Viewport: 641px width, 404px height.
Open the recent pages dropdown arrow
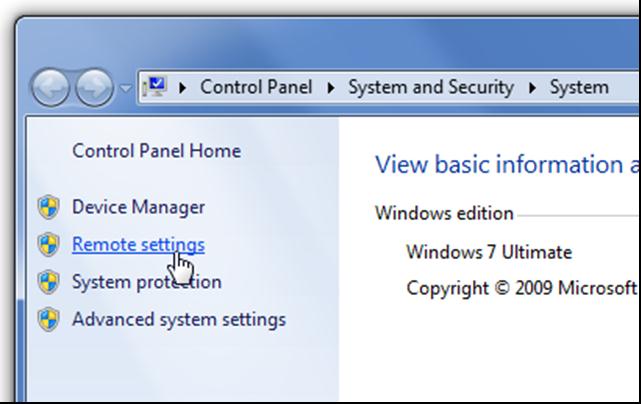pos(126,87)
